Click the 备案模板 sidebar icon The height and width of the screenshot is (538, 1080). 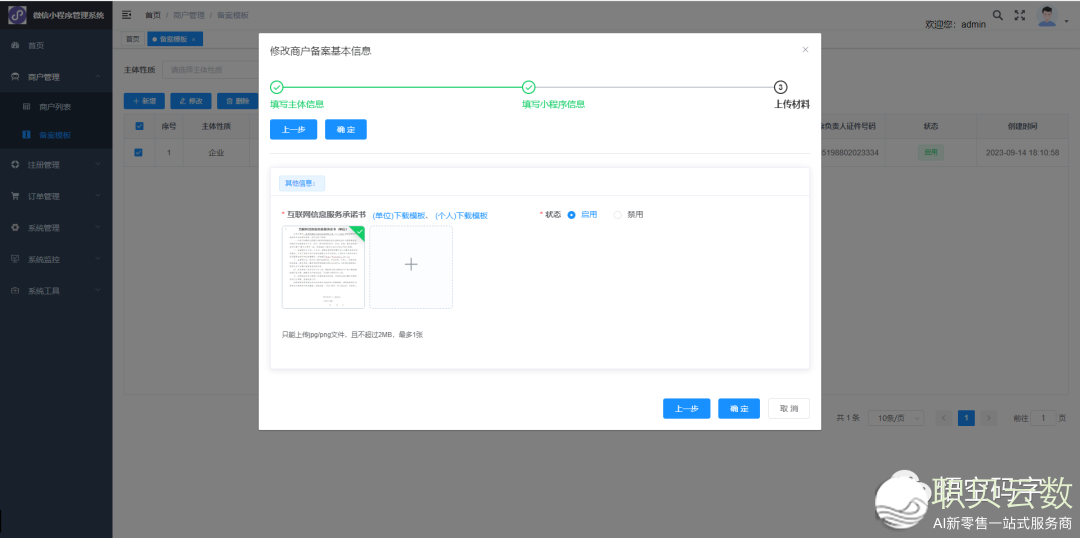point(27,135)
